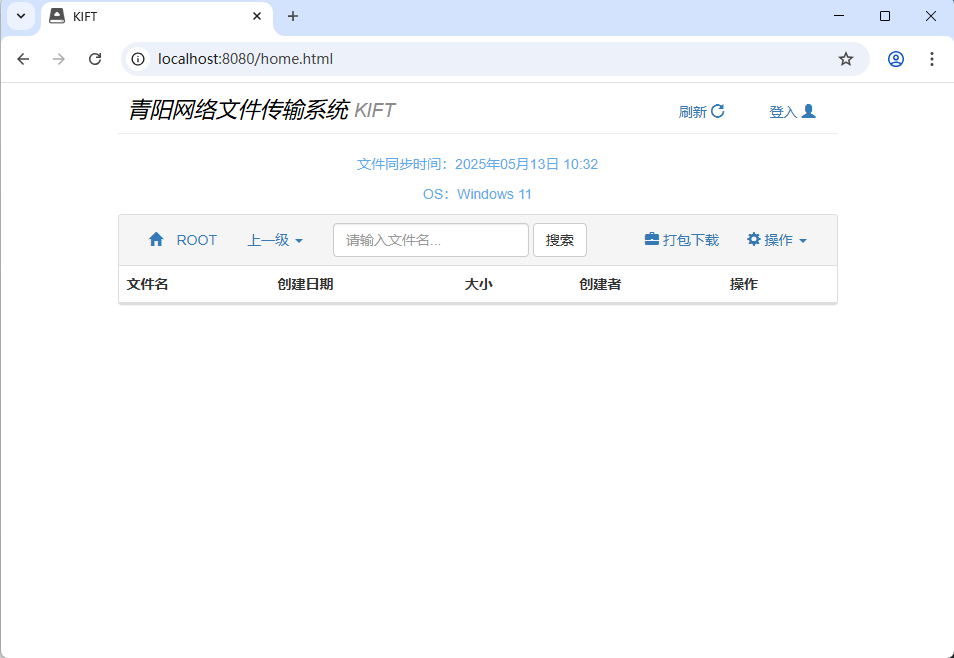Expand the 上一级 dropdown
Screen dimensions: 954x658
coord(276,240)
